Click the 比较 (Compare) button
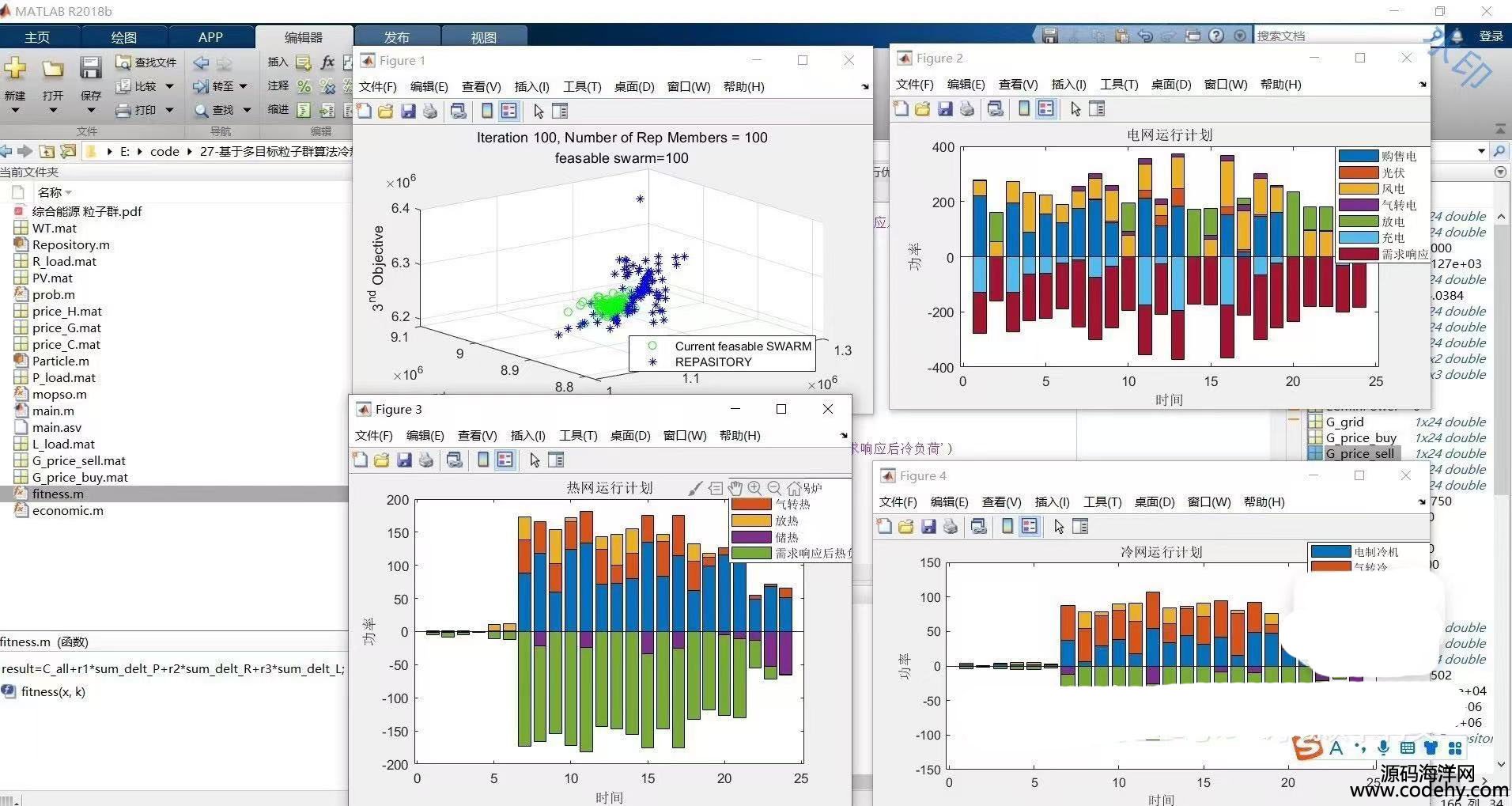 [137, 86]
